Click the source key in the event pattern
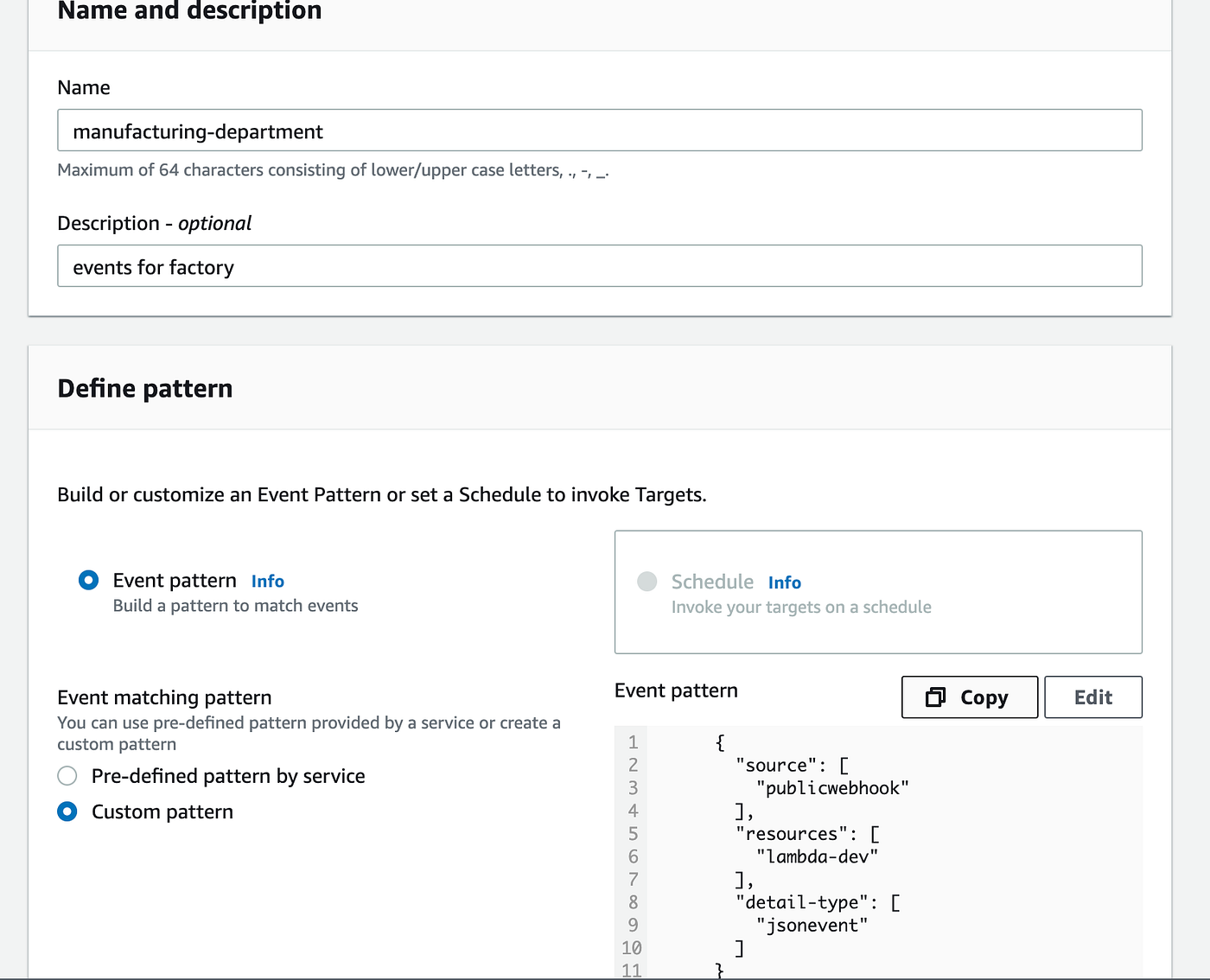 coord(779,765)
